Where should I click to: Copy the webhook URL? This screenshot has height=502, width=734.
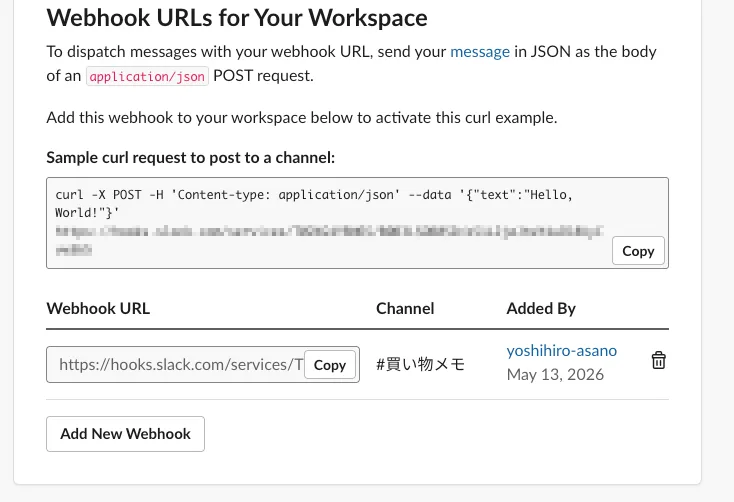pos(330,365)
